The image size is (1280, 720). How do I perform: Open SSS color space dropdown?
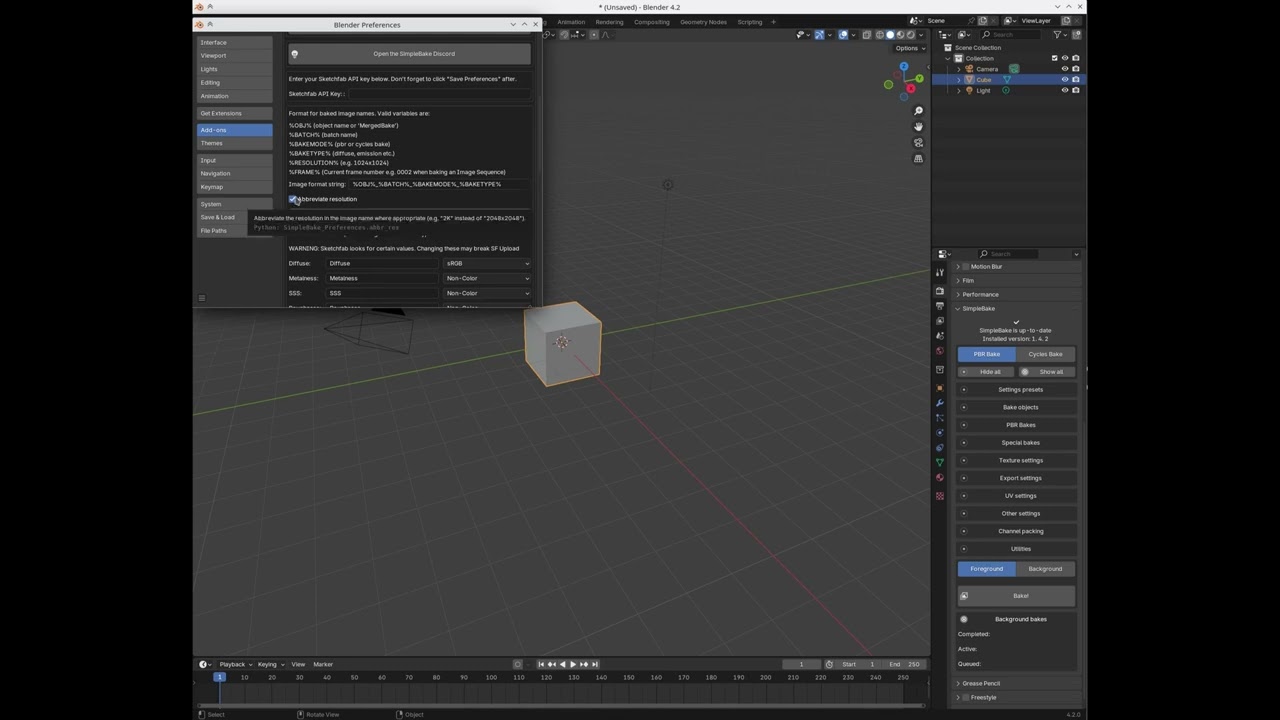tap(487, 293)
